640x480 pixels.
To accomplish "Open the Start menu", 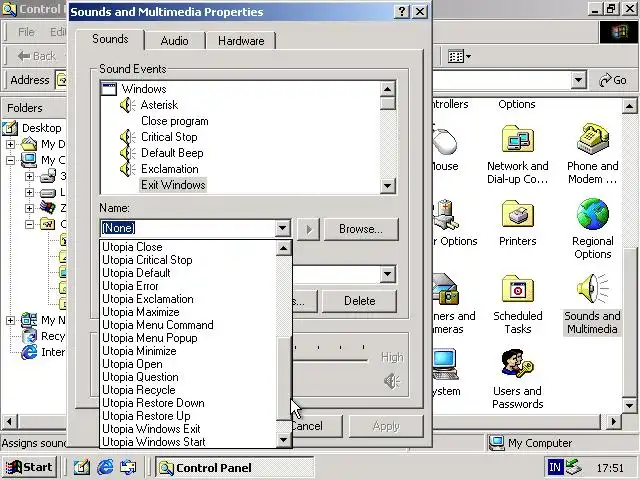I will 29,467.
